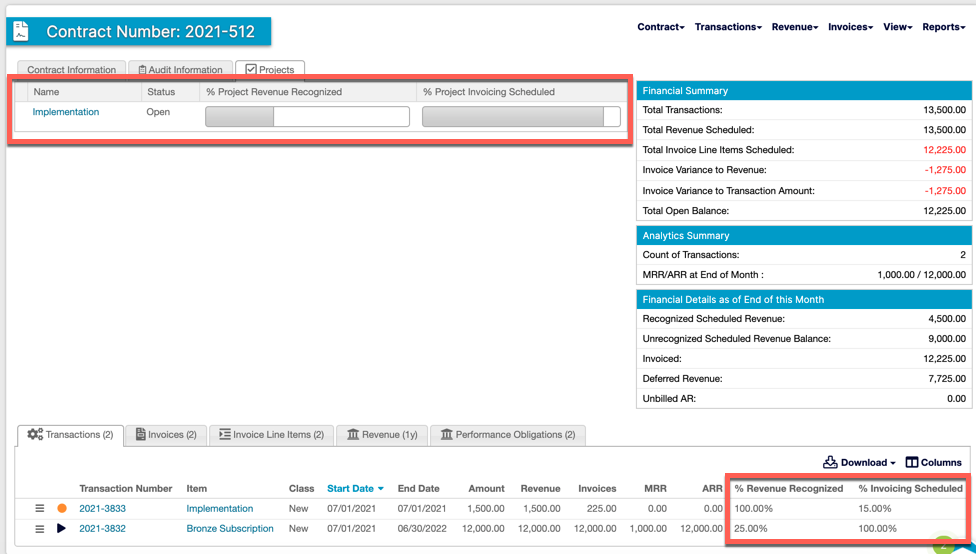976x554 pixels.
Task: Switch to Audit Information tab
Action: tap(181, 70)
